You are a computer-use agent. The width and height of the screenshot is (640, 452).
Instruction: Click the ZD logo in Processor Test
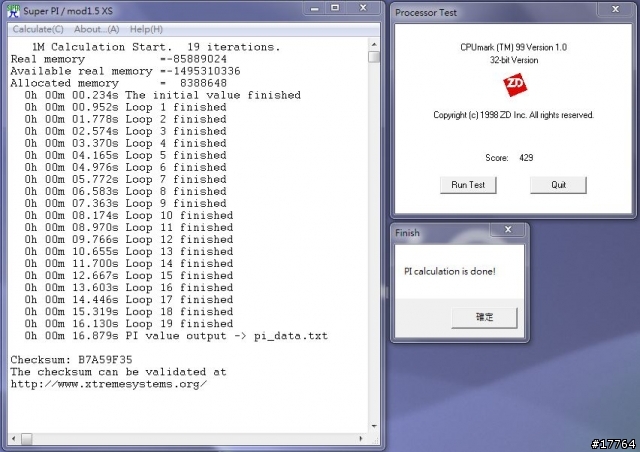(515, 85)
